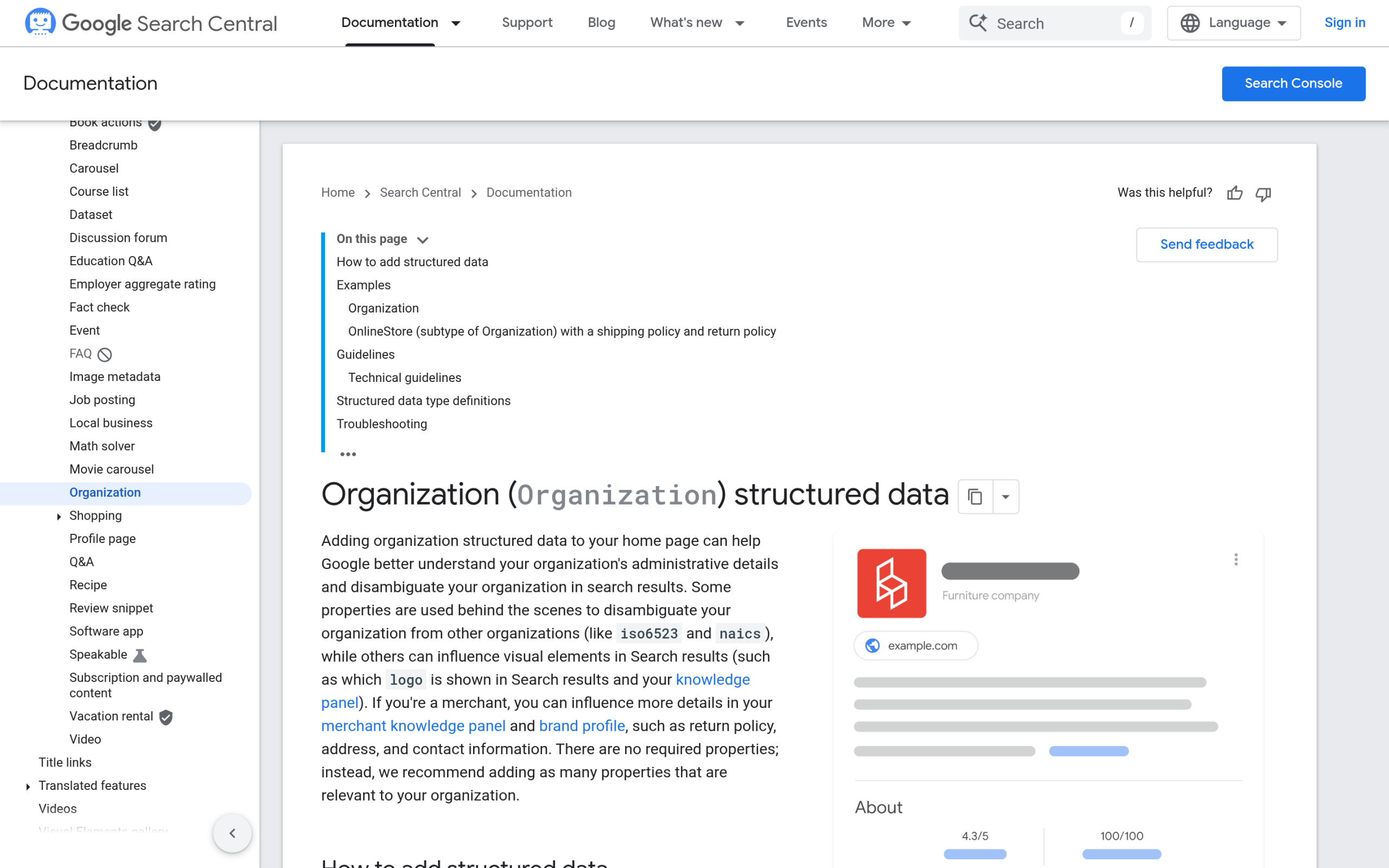
Task: Open Fact check in sidebar
Action: pyautogui.click(x=99, y=308)
